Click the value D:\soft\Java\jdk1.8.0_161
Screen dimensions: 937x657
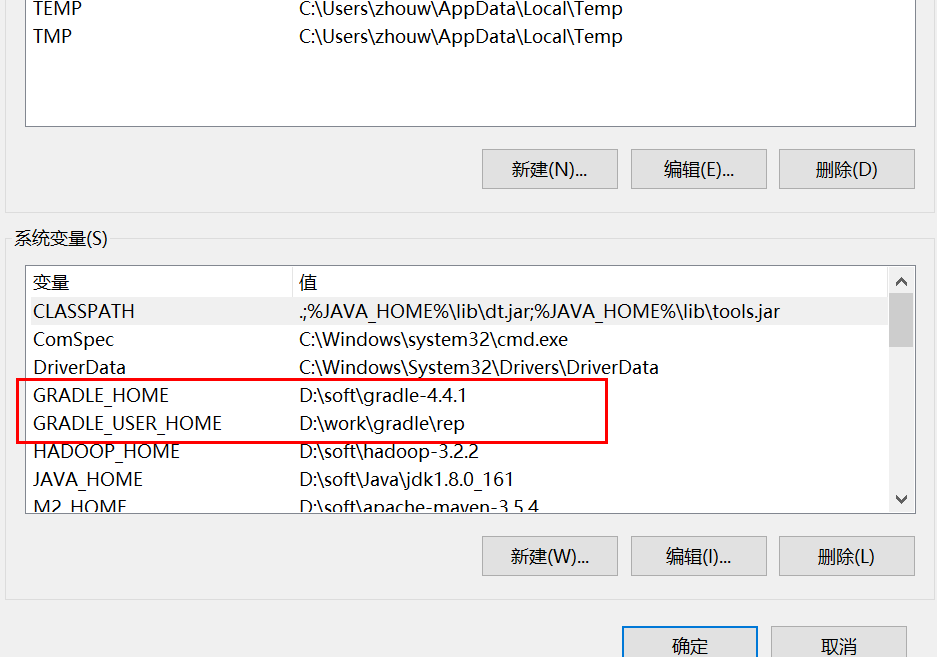tap(406, 479)
